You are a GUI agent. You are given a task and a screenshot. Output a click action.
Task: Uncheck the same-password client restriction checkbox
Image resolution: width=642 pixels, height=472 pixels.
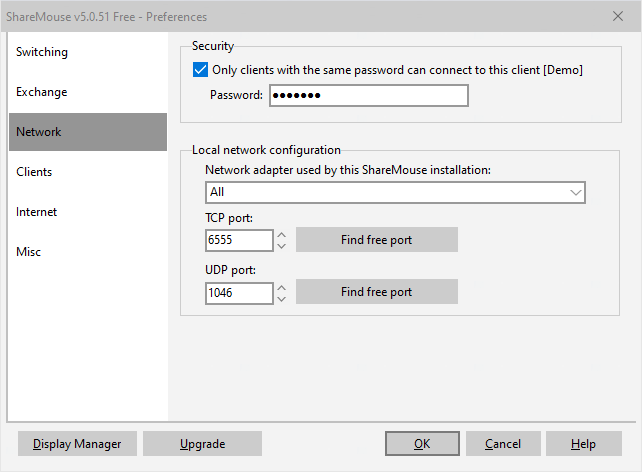coord(200,70)
